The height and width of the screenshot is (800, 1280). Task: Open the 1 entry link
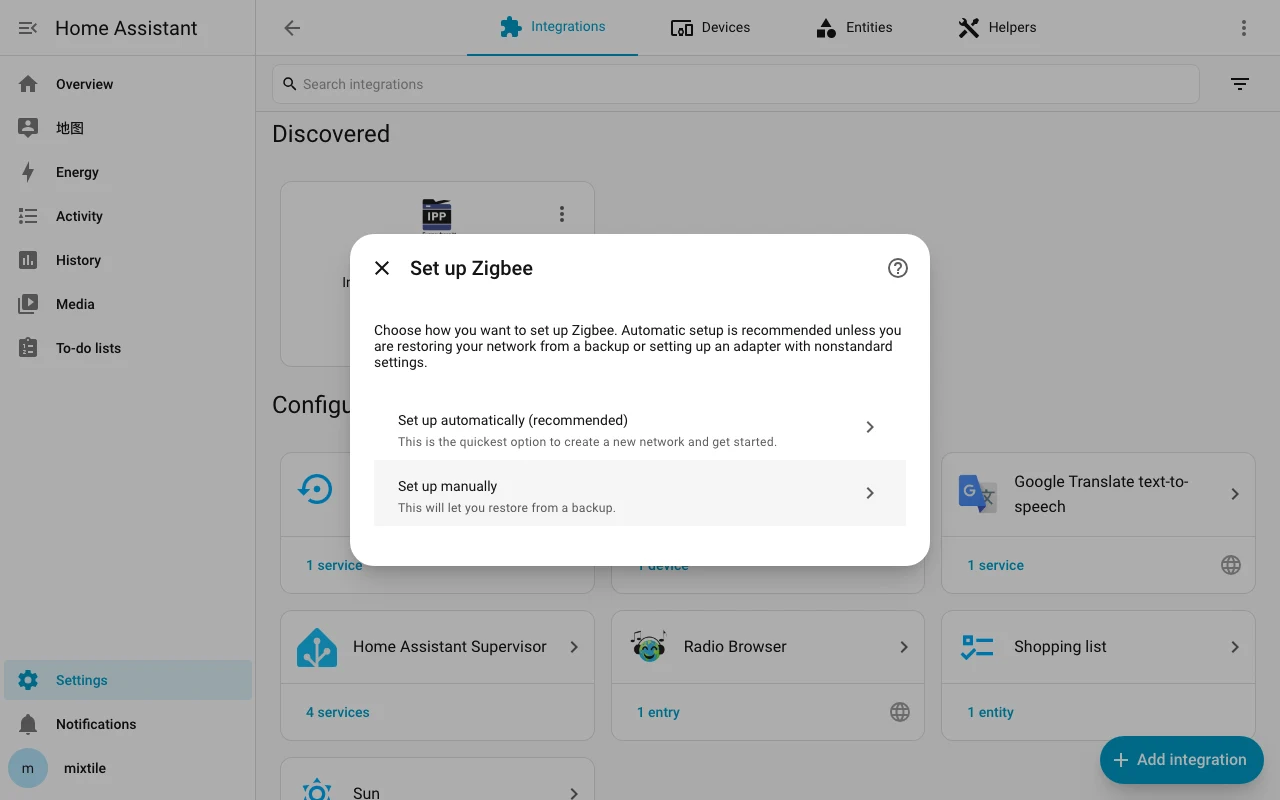pyautogui.click(x=658, y=712)
